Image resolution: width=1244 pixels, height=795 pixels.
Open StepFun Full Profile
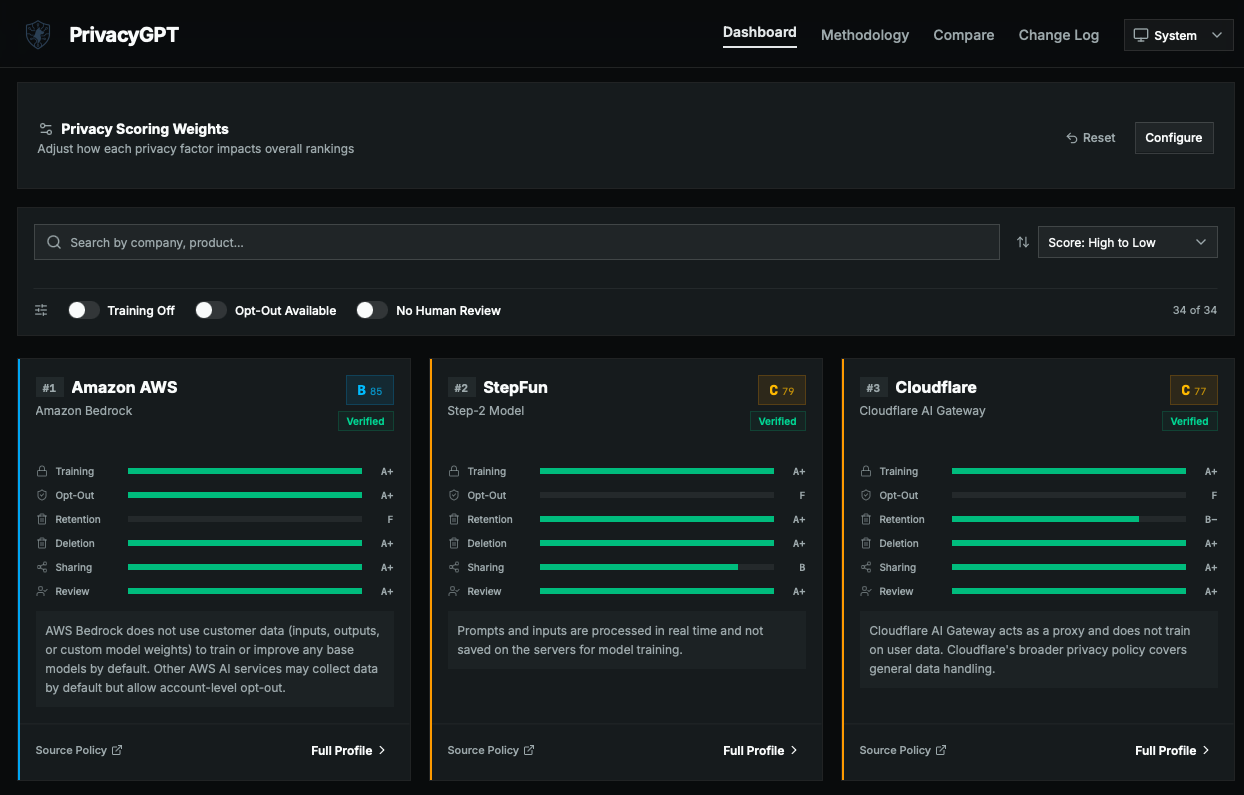coord(761,750)
